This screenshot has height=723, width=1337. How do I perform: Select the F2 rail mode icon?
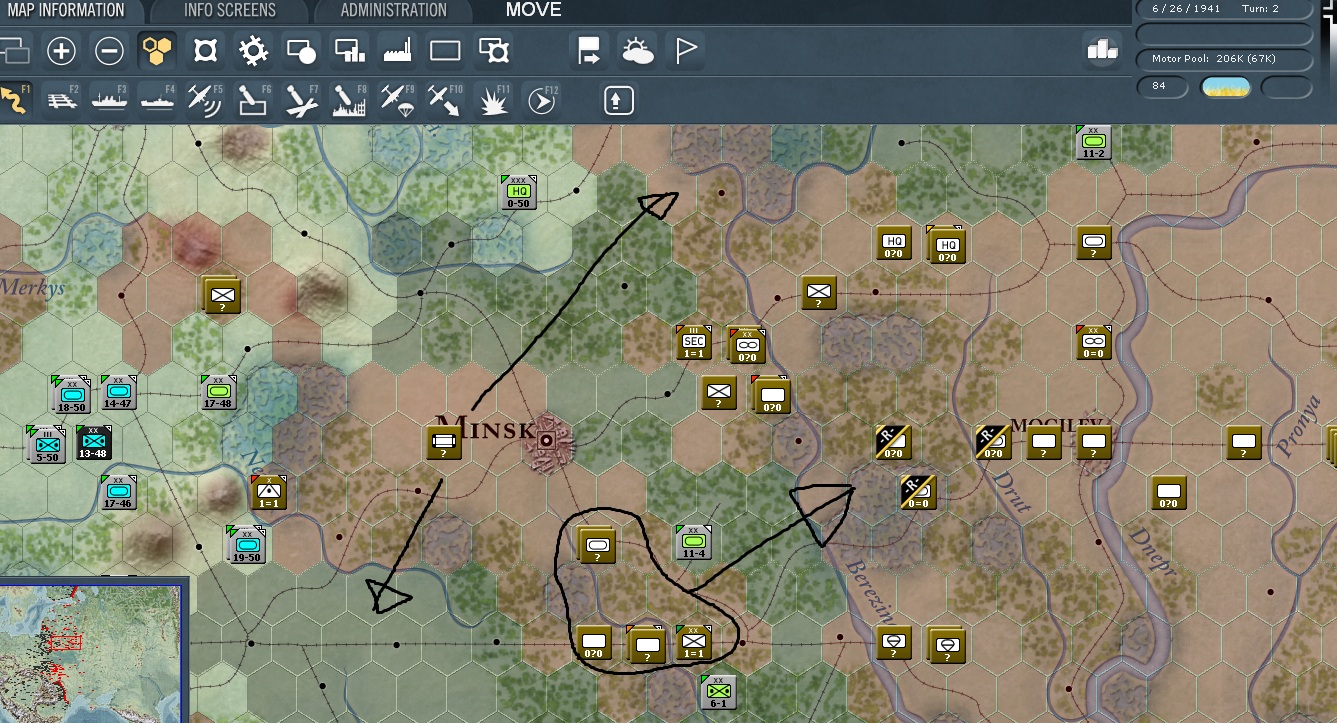61,100
